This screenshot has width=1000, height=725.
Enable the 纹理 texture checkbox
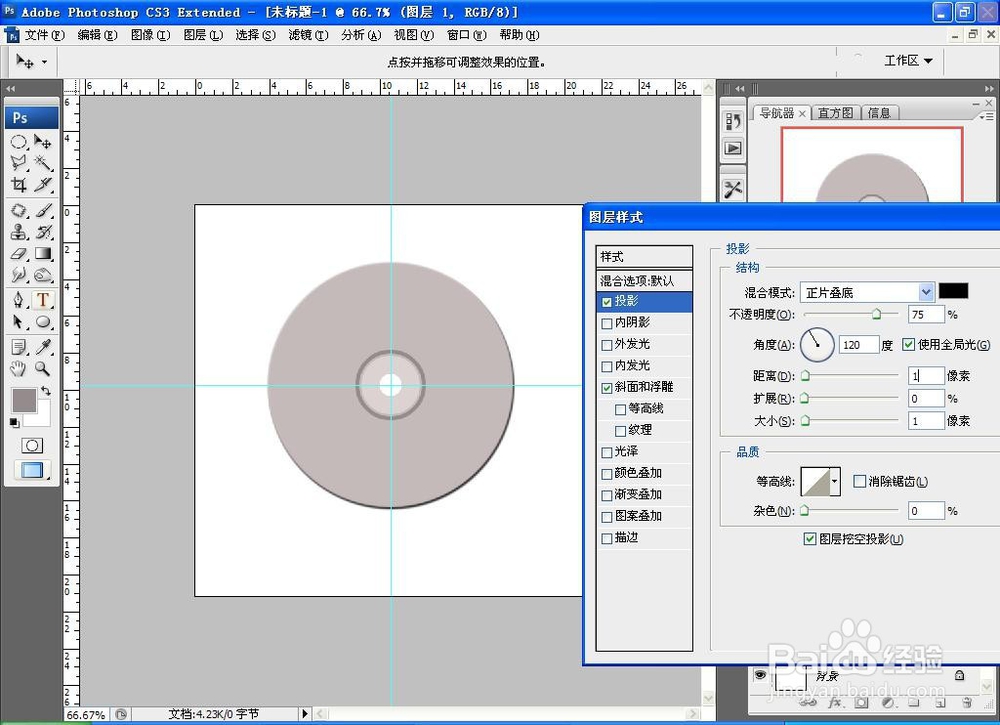[x=620, y=431]
